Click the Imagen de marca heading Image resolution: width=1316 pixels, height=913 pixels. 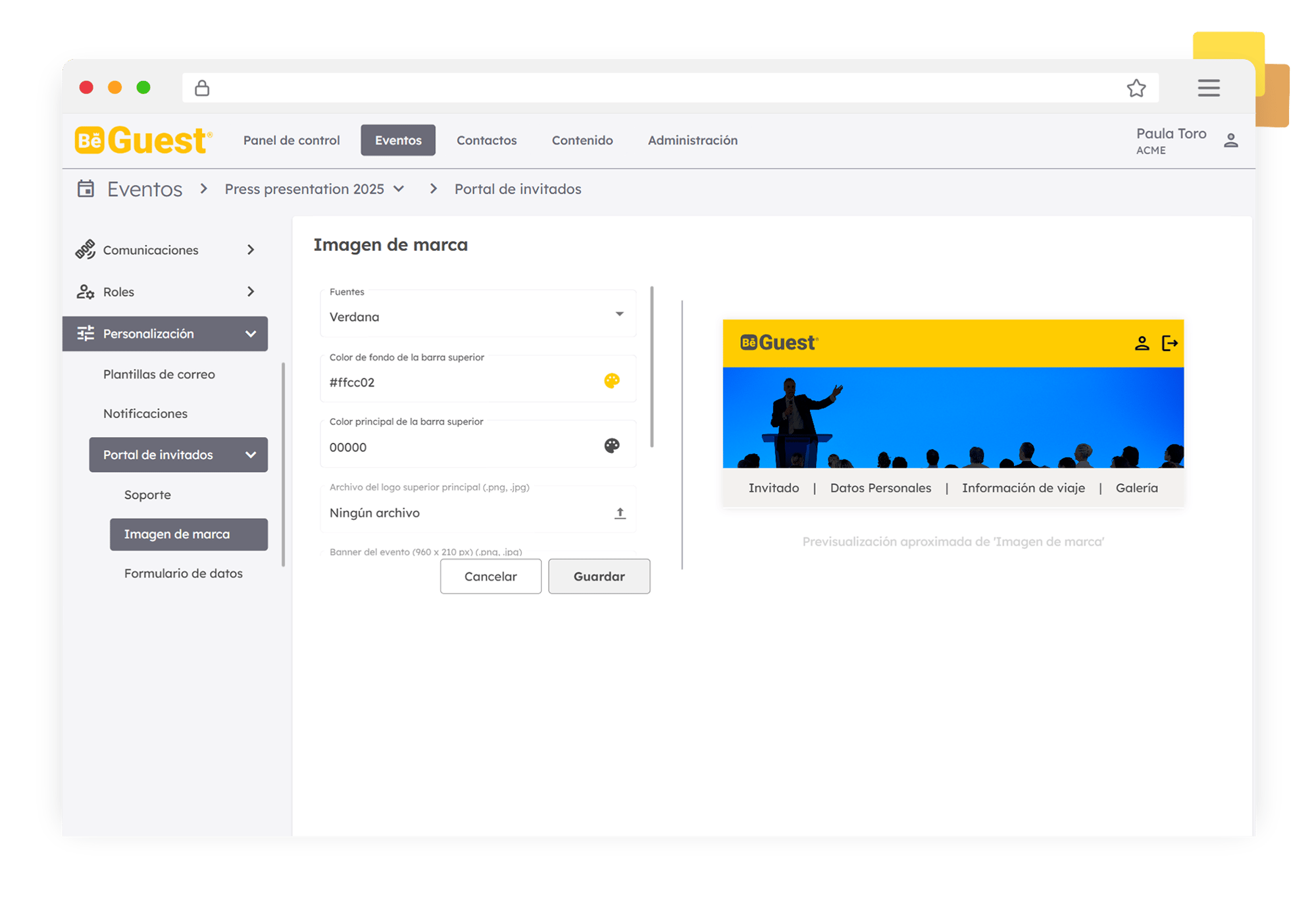click(x=391, y=245)
